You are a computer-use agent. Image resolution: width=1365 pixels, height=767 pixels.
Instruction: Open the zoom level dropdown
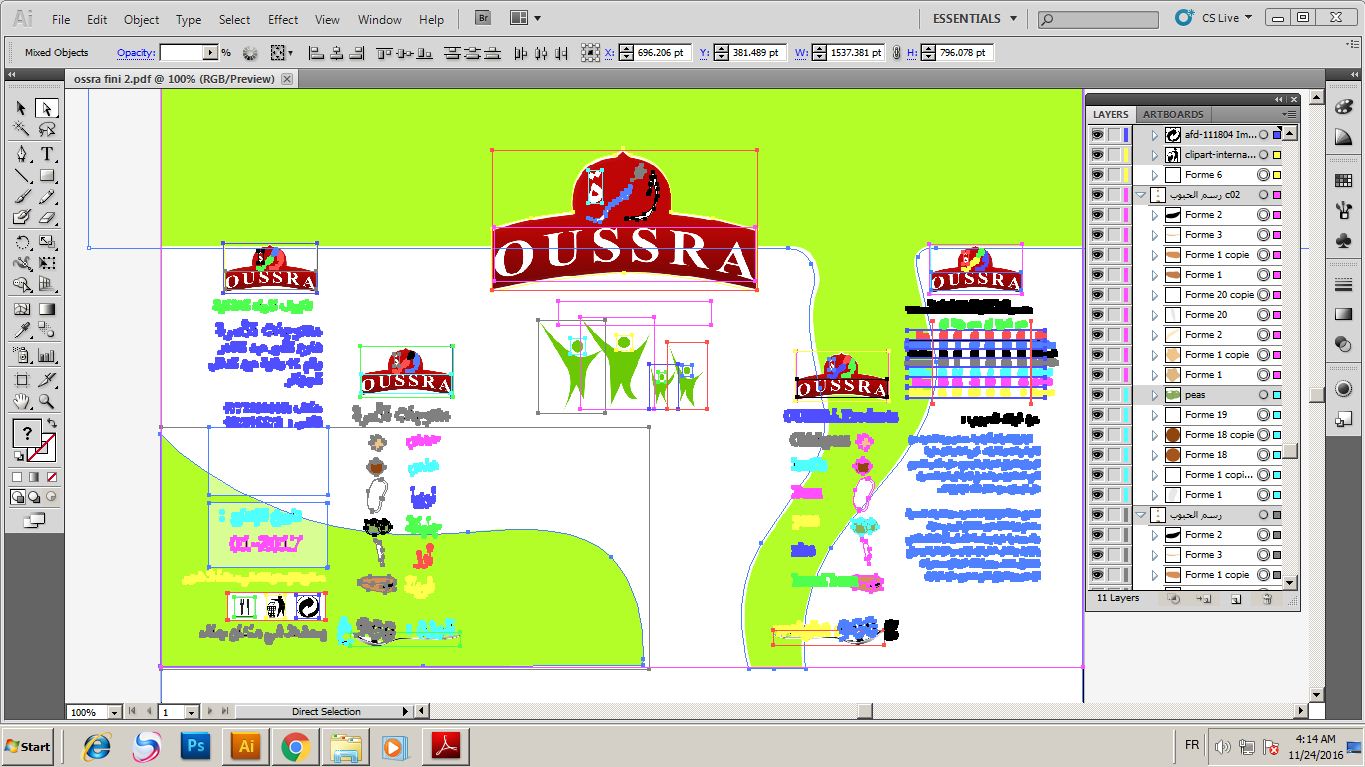pyautogui.click(x=114, y=712)
